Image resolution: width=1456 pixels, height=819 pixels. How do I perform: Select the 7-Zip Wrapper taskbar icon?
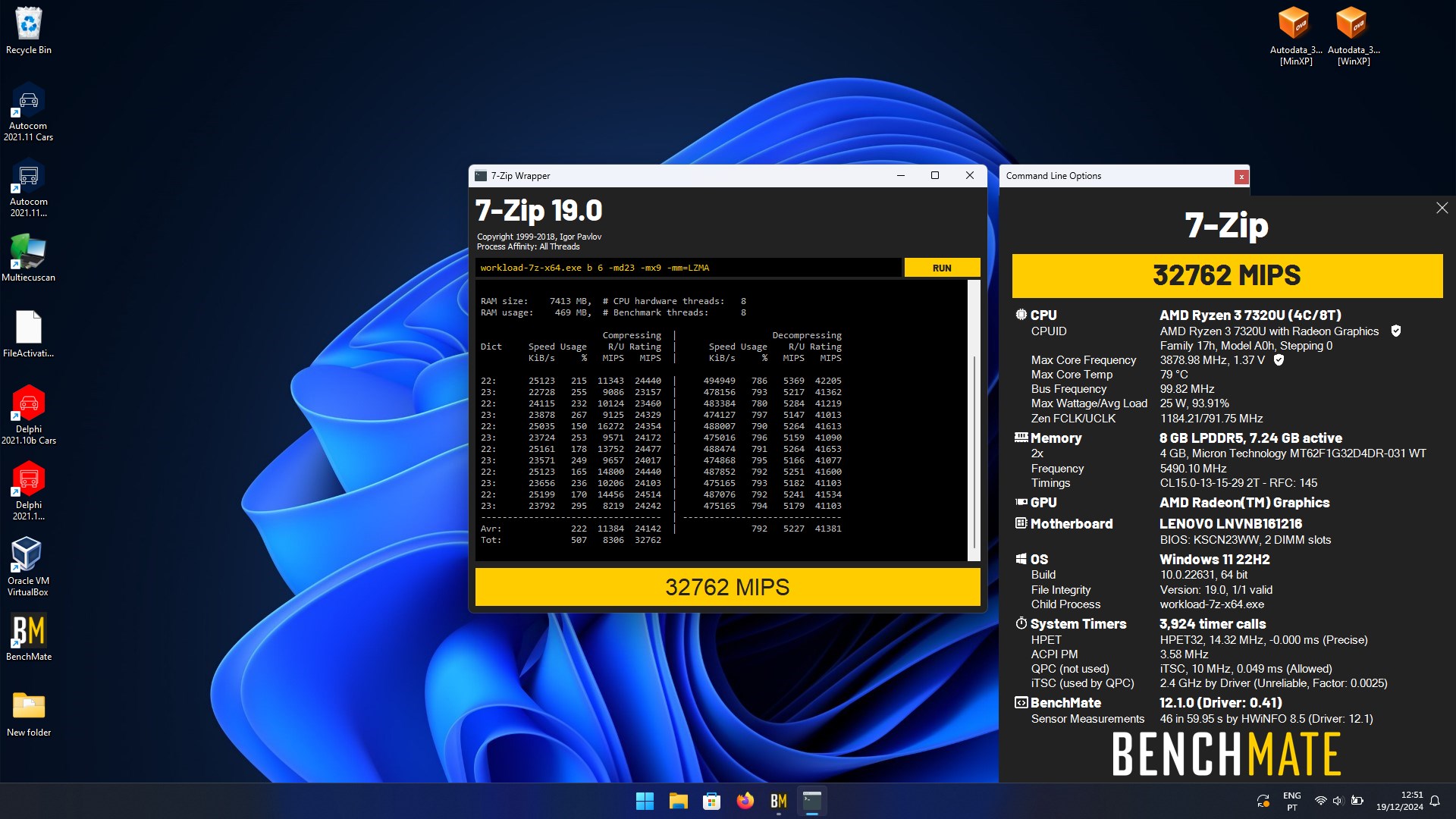[811, 801]
